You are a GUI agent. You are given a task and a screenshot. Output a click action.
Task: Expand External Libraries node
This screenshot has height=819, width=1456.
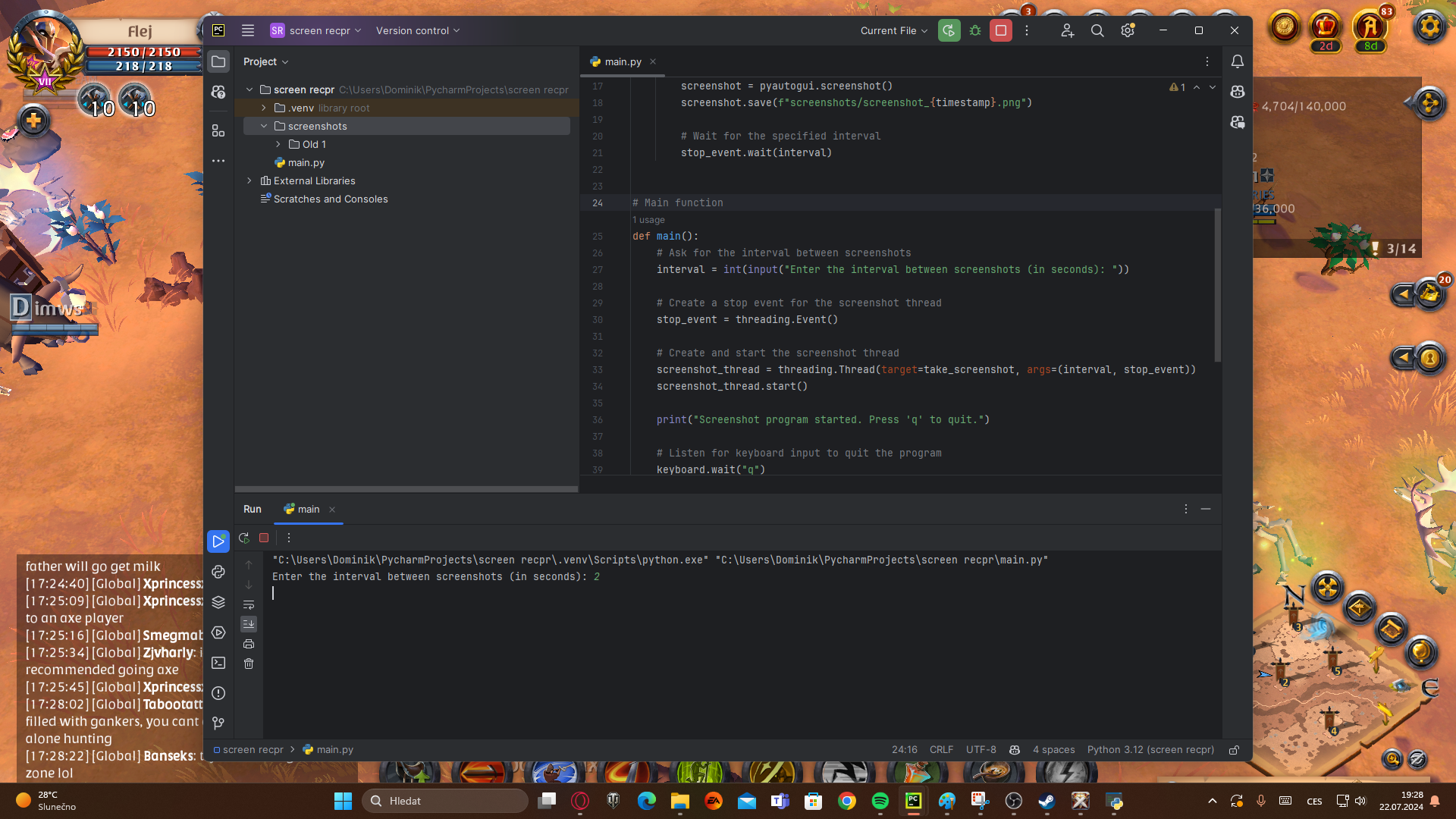point(249,180)
